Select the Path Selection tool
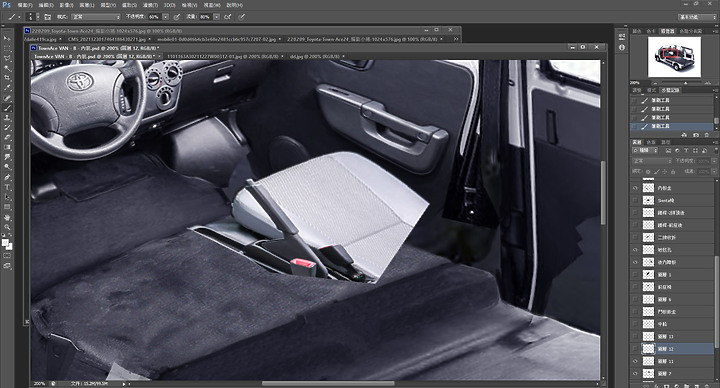Viewport: 720px width, 388px height. (x=7, y=197)
